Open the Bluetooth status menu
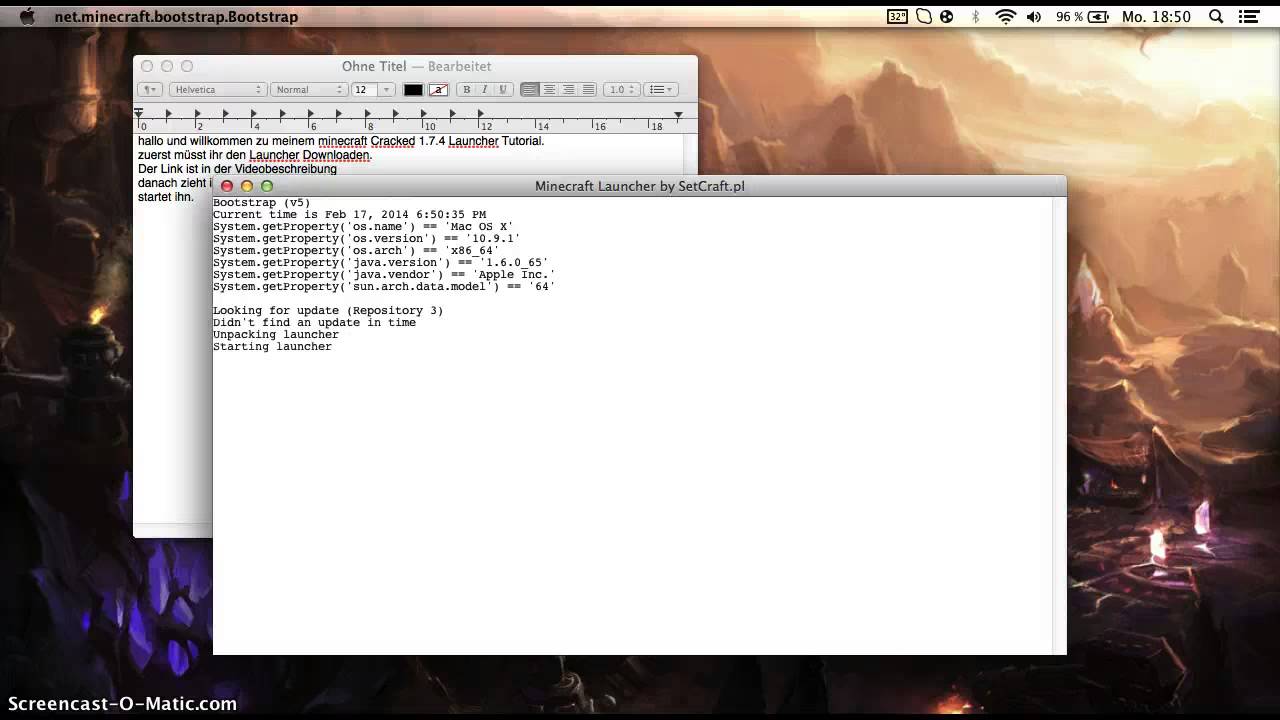Image resolution: width=1280 pixels, height=720 pixels. (976, 17)
